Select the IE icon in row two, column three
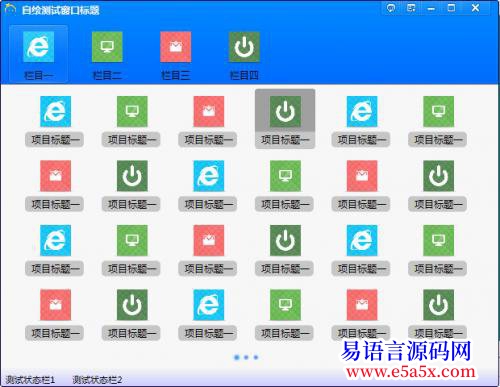This screenshot has width=500, height=387. (209, 176)
